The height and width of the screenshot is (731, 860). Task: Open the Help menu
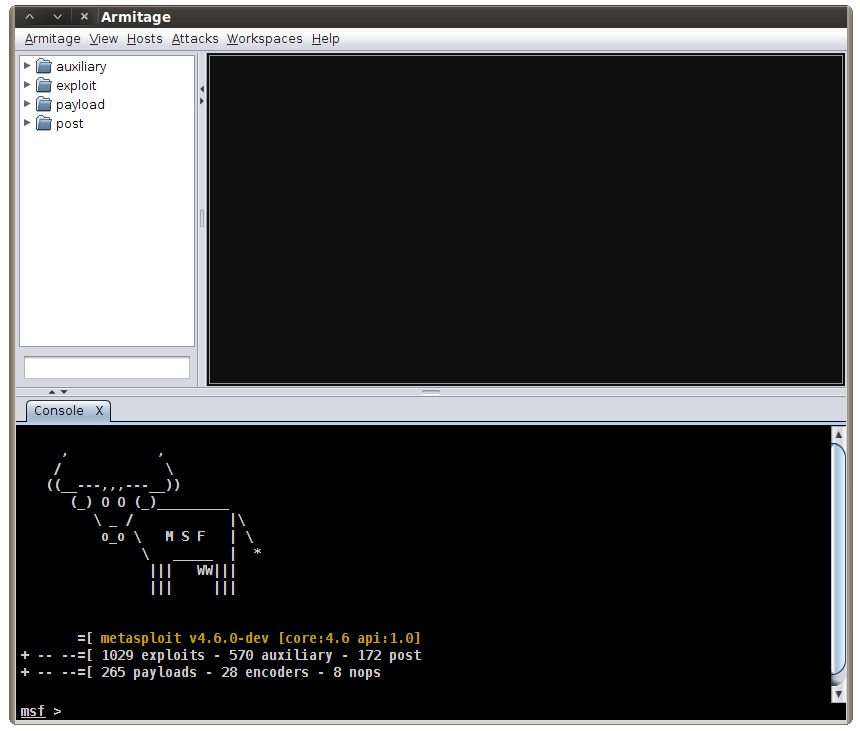(325, 39)
